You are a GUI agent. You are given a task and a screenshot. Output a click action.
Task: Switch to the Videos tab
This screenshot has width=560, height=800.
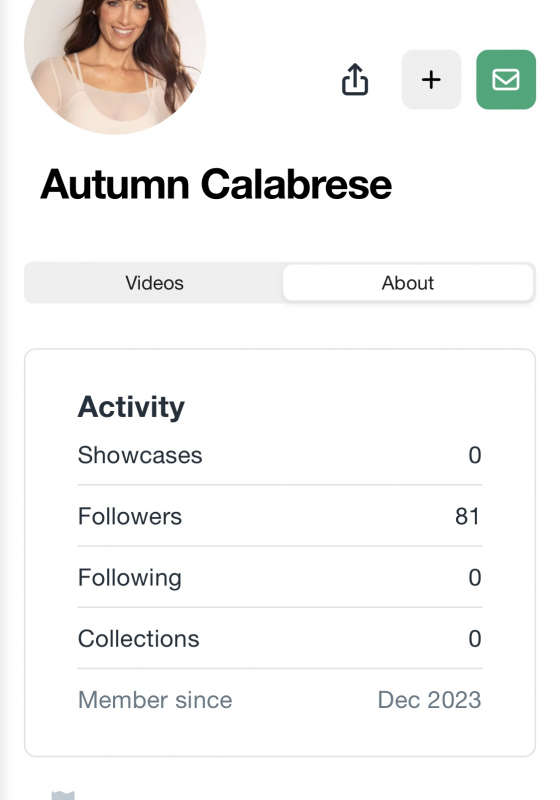(154, 283)
